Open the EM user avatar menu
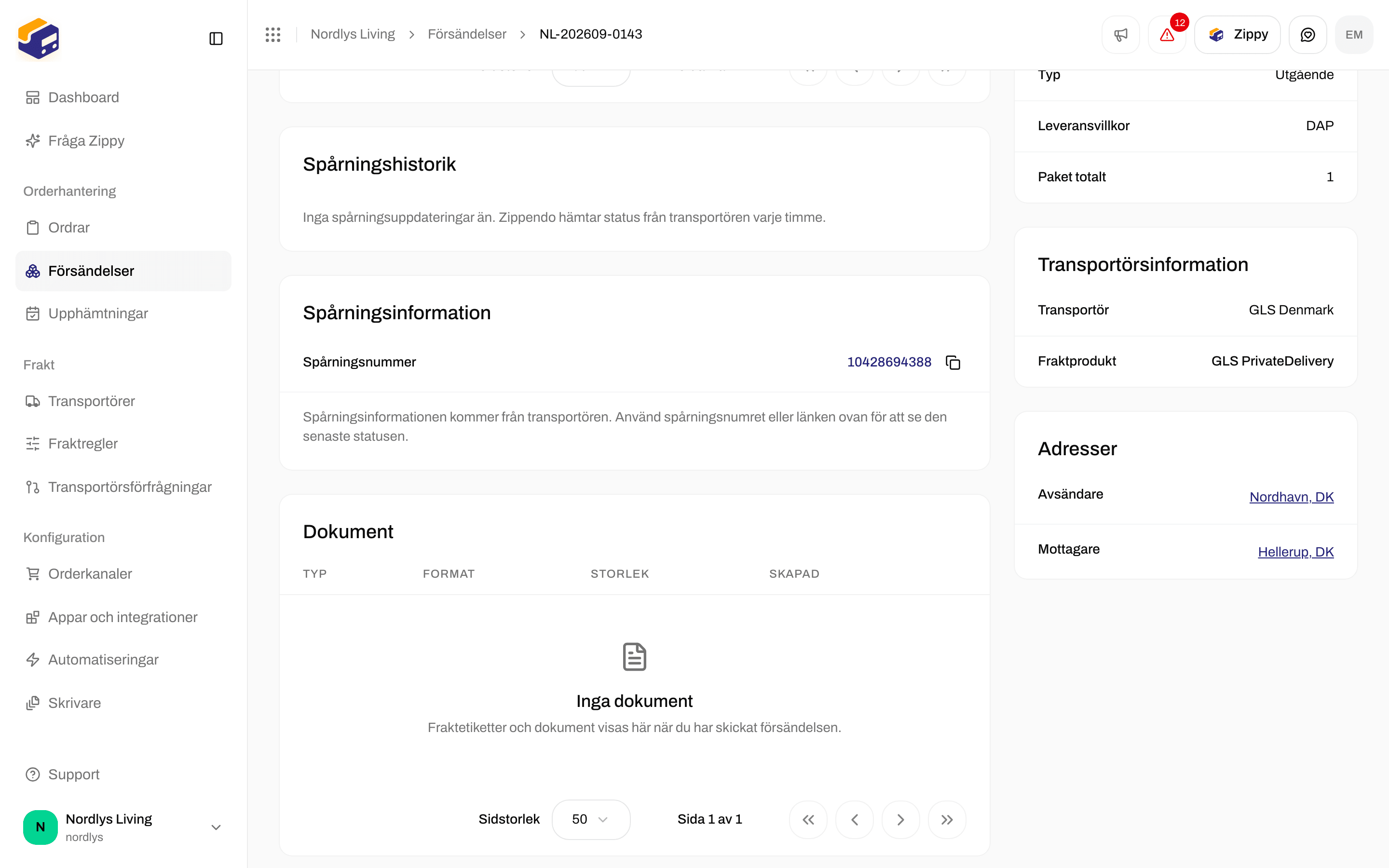This screenshot has width=1389, height=868. 1354,34
